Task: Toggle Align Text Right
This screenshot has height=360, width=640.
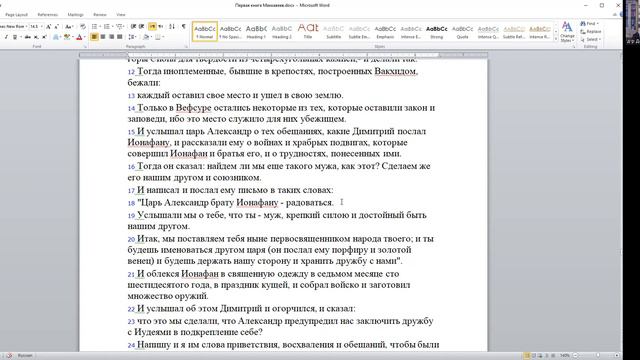Action: [111, 37]
